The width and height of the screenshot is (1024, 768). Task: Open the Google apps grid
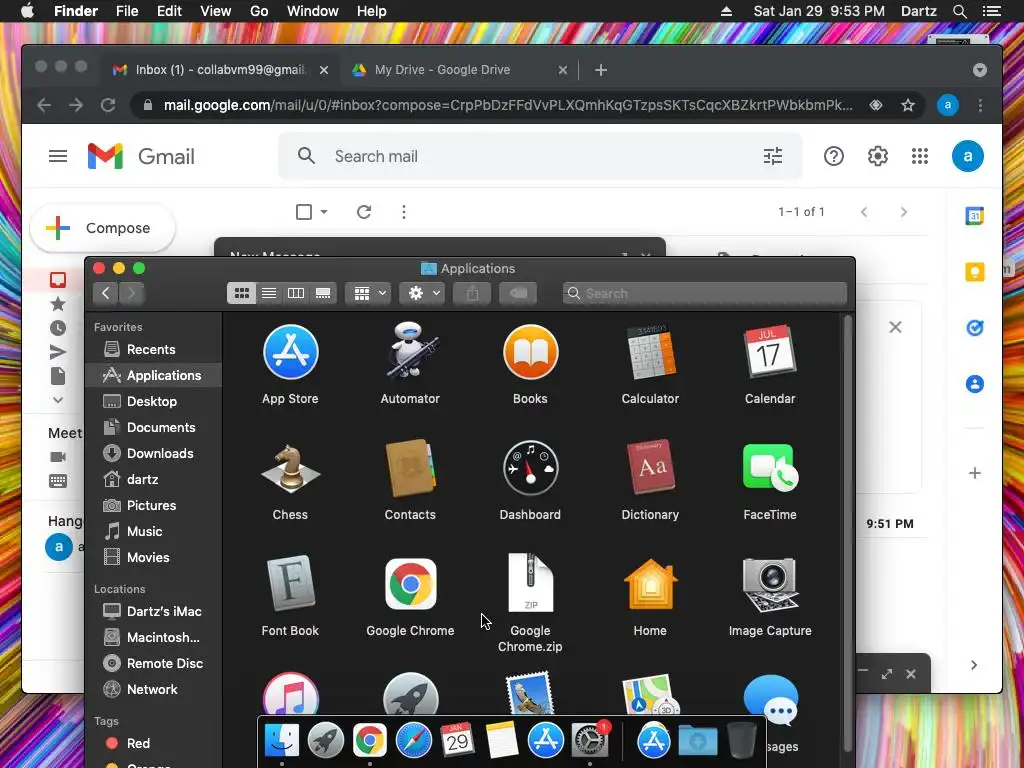click(920, 156)
